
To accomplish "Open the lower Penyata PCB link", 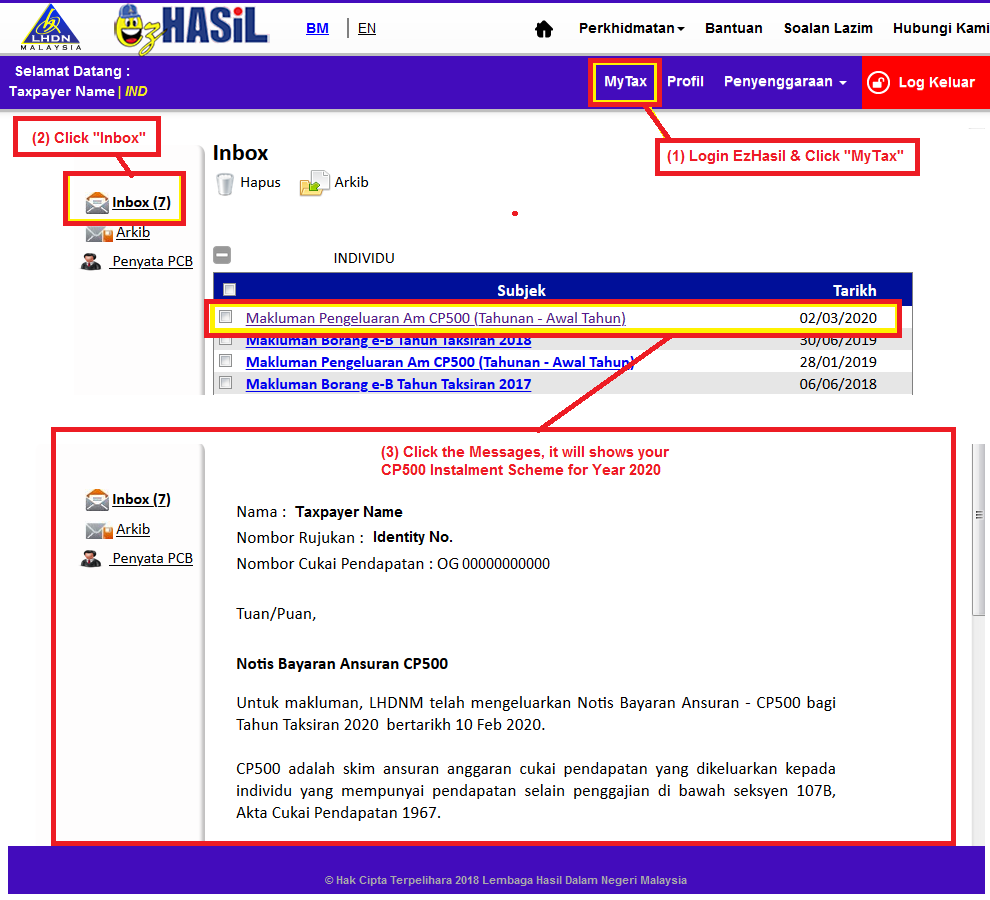I will tap(152, 558).
